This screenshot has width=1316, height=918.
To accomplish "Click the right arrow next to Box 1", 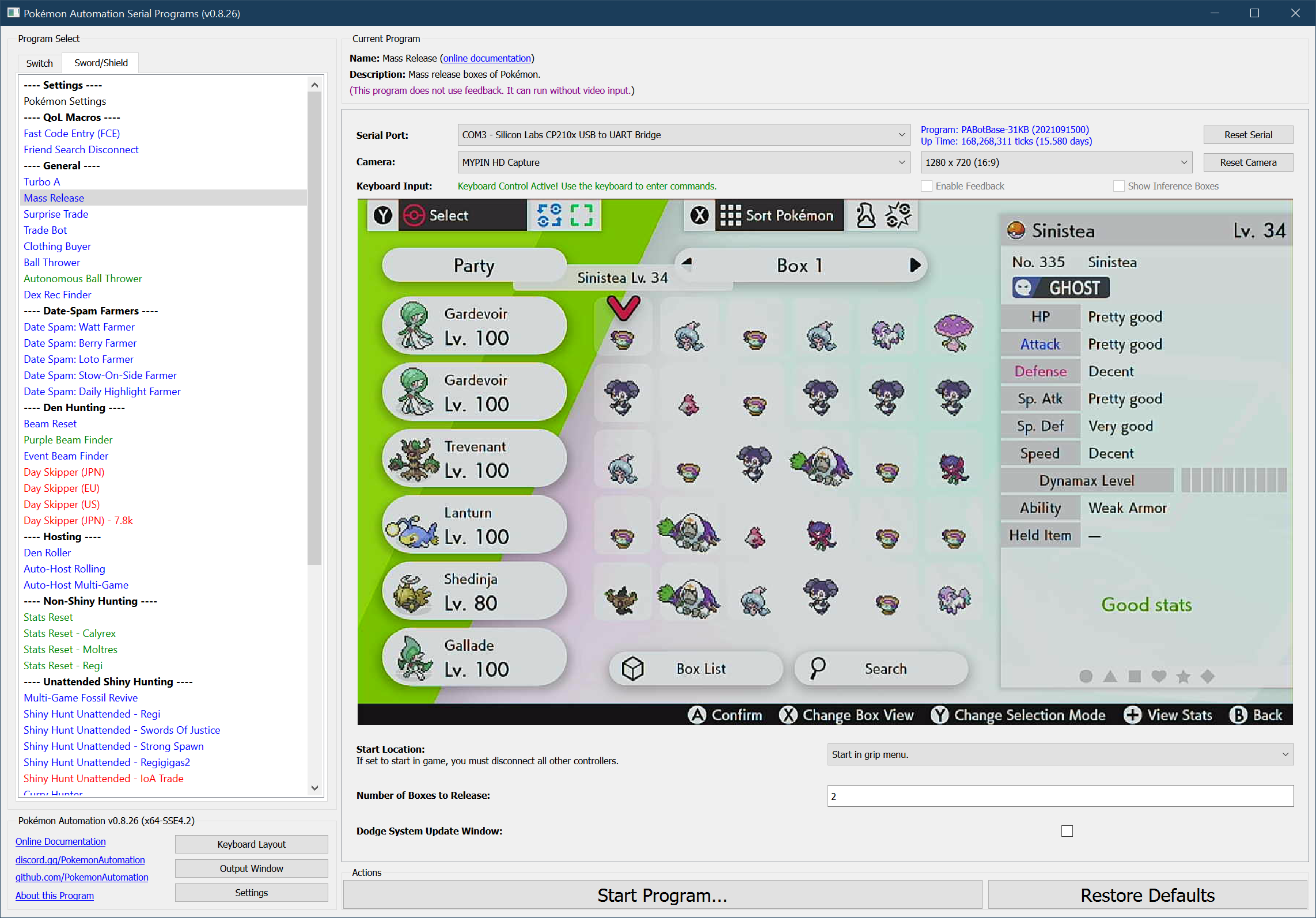I will coord(915,265).
